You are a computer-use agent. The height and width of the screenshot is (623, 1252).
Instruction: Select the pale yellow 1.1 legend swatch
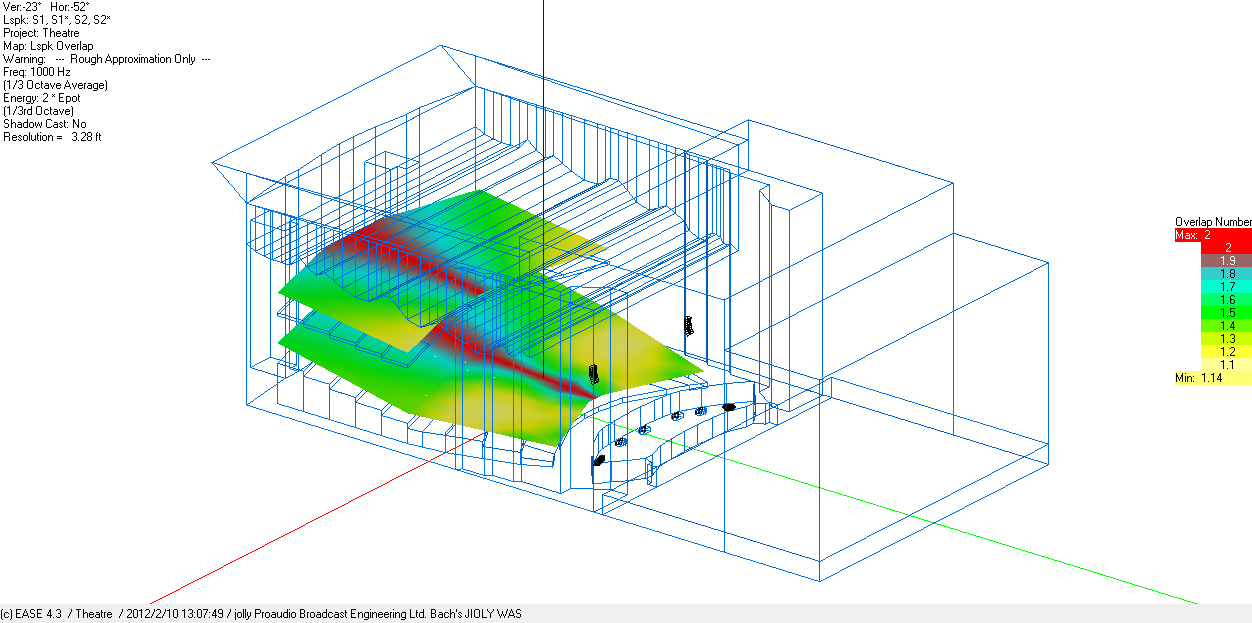pyautogui.click(x=1213, y=364)
